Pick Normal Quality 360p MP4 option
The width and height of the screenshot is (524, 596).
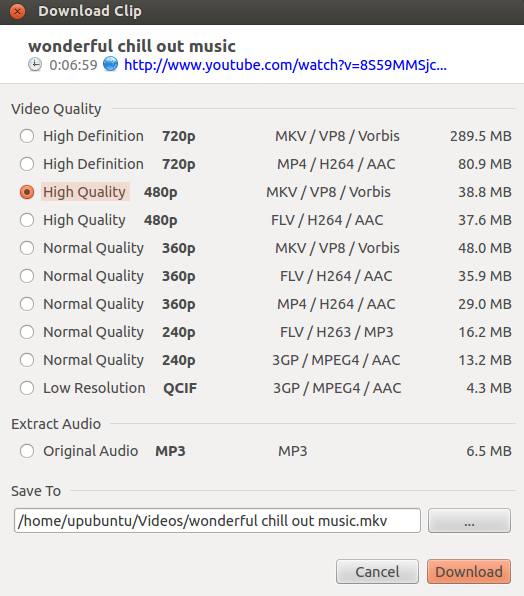click(x=27, y=304)
